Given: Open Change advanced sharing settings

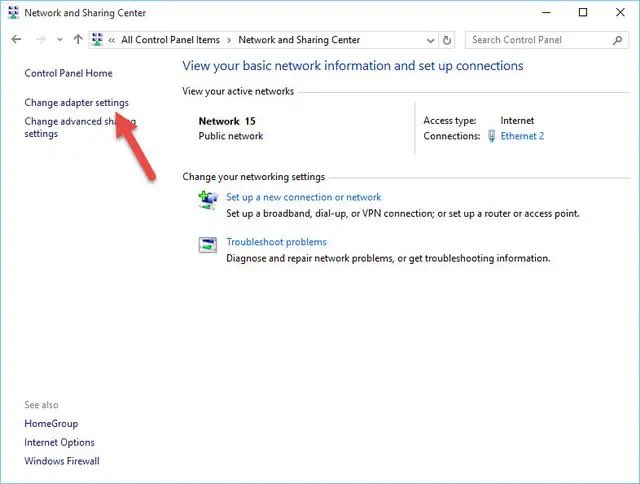Looking at the screenshot, I should pyautogui.click(x=80, y=127).
